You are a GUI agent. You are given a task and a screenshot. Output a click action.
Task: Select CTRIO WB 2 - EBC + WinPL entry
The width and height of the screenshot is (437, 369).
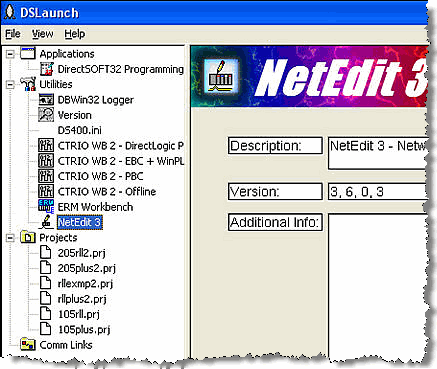point(120,161)
